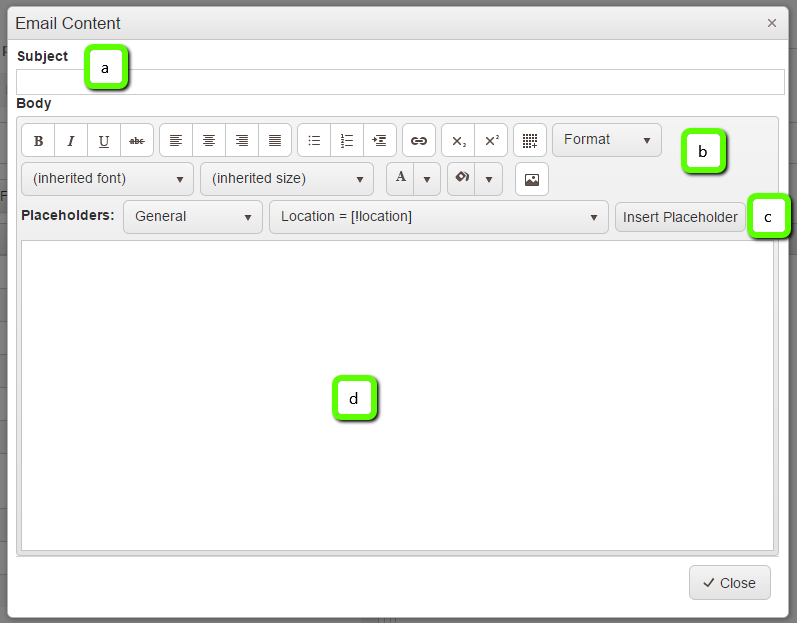Open the Location placeholder dropdown

tap(438, 217)
